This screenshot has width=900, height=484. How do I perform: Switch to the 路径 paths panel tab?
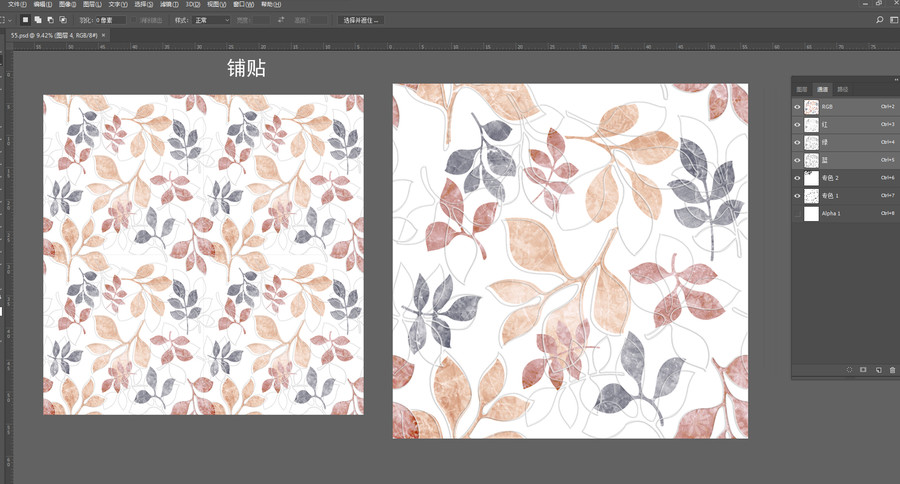tap(843, 89)
